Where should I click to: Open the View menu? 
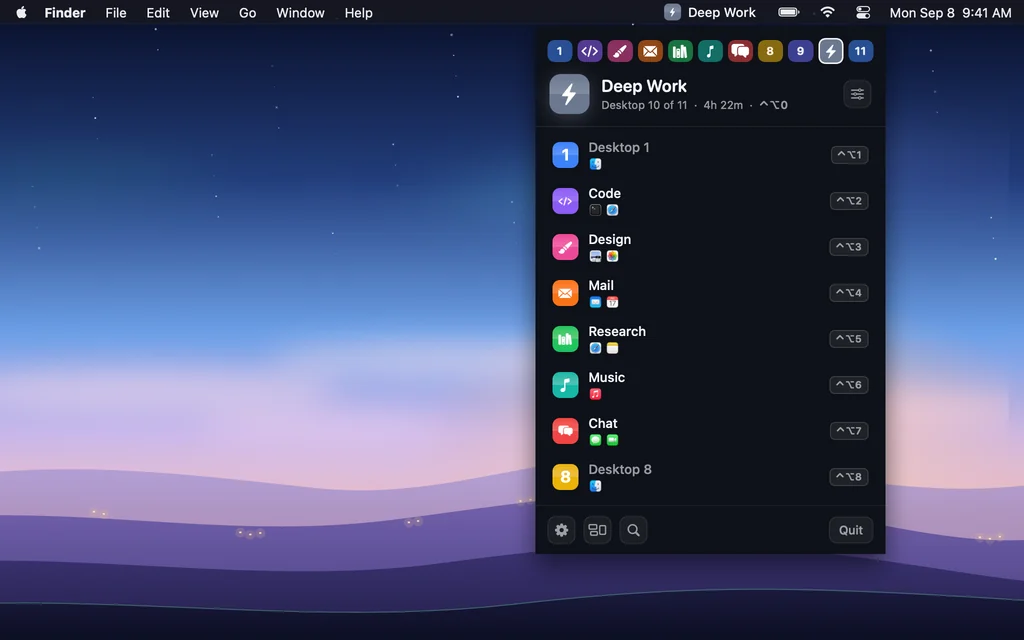[x=204, y=12]
